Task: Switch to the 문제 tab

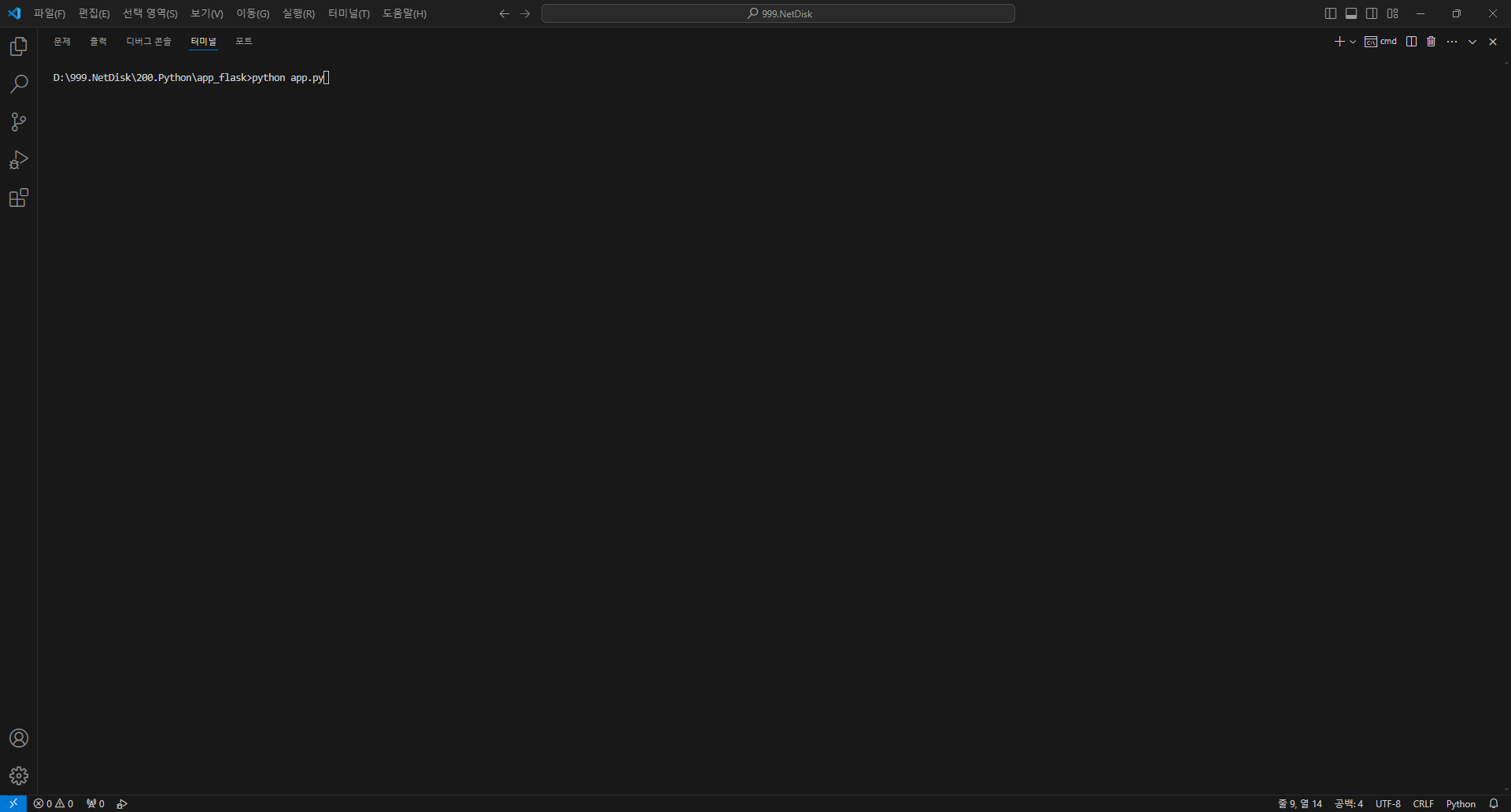Action: tap(62, 42)
